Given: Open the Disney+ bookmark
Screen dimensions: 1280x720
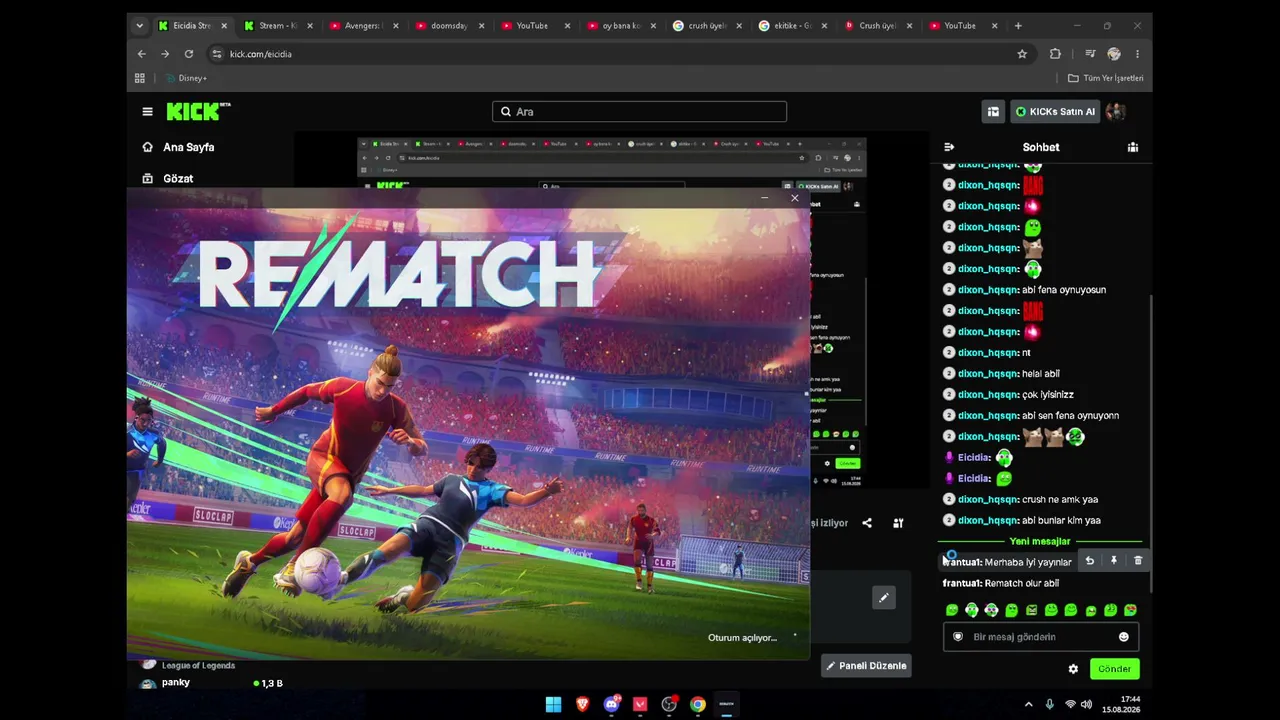Looking at the screenshot, I should click(x=186, y=78).
